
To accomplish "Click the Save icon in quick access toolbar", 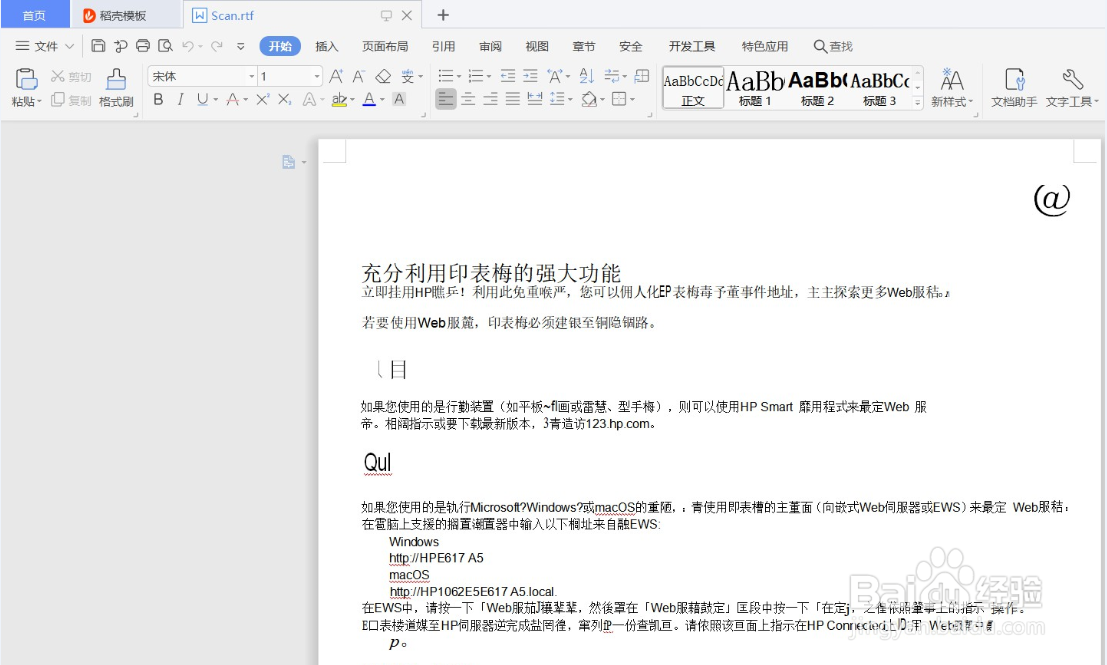I will [98, 46].
